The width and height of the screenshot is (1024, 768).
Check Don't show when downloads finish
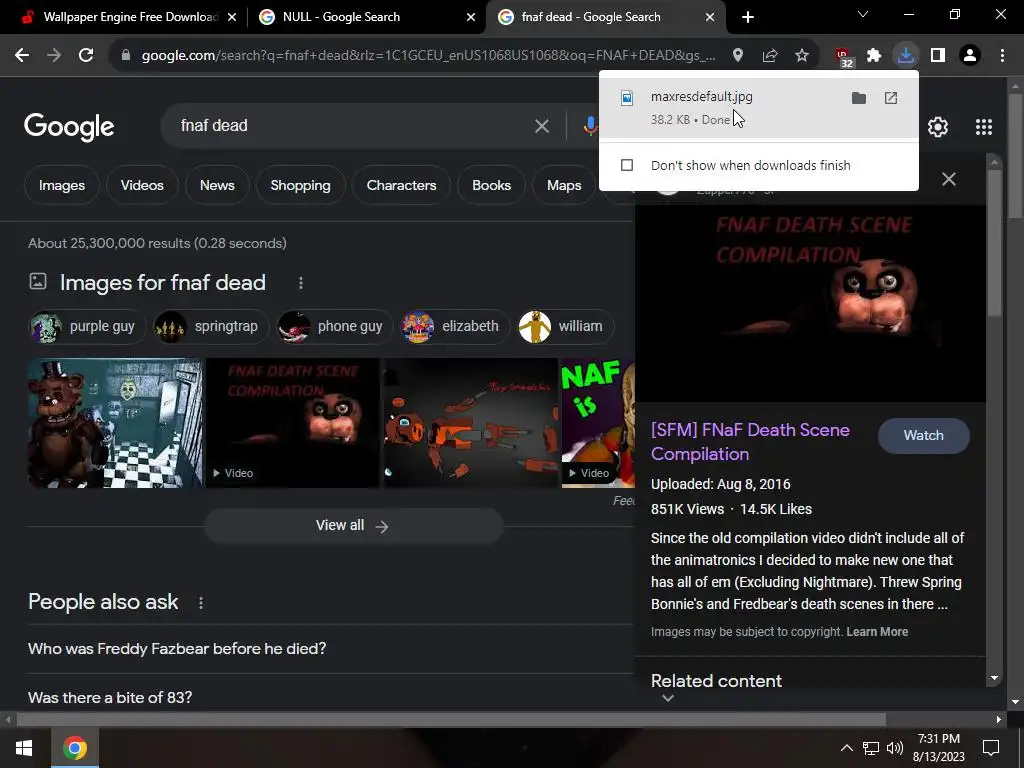point(627,165)
